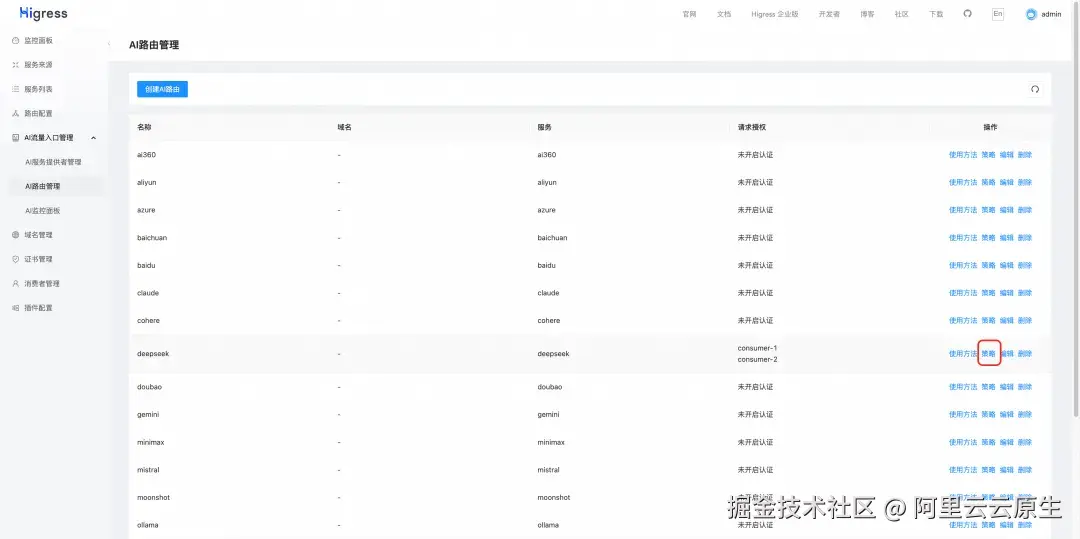Edit the ai360 route

pyautogui.click(x=1006, y=155)
